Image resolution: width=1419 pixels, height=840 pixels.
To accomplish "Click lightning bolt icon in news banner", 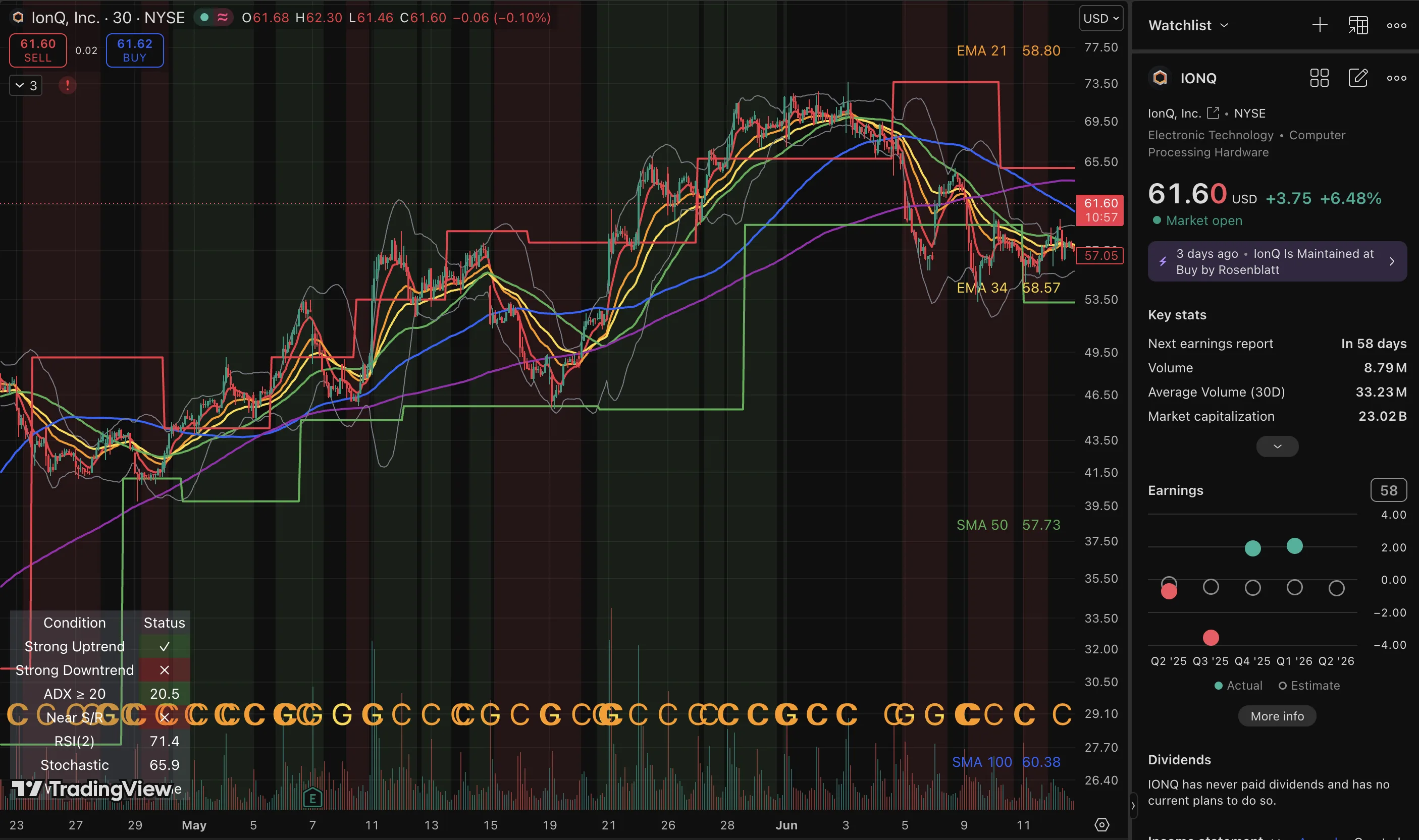I will pos(1163,261).
